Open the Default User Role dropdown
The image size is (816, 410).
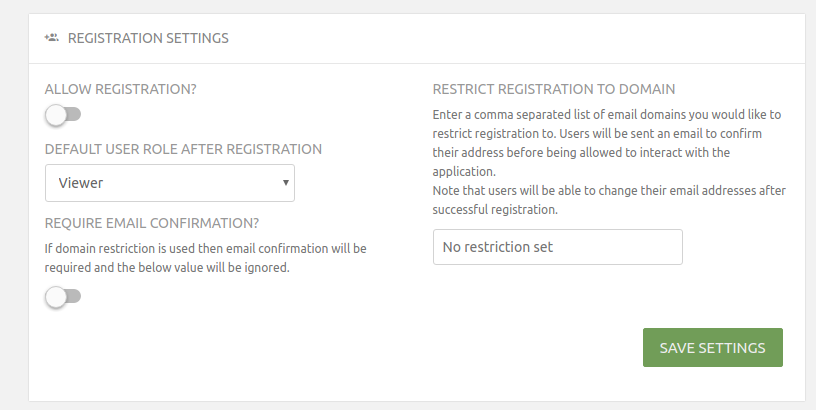click(170, 183)
